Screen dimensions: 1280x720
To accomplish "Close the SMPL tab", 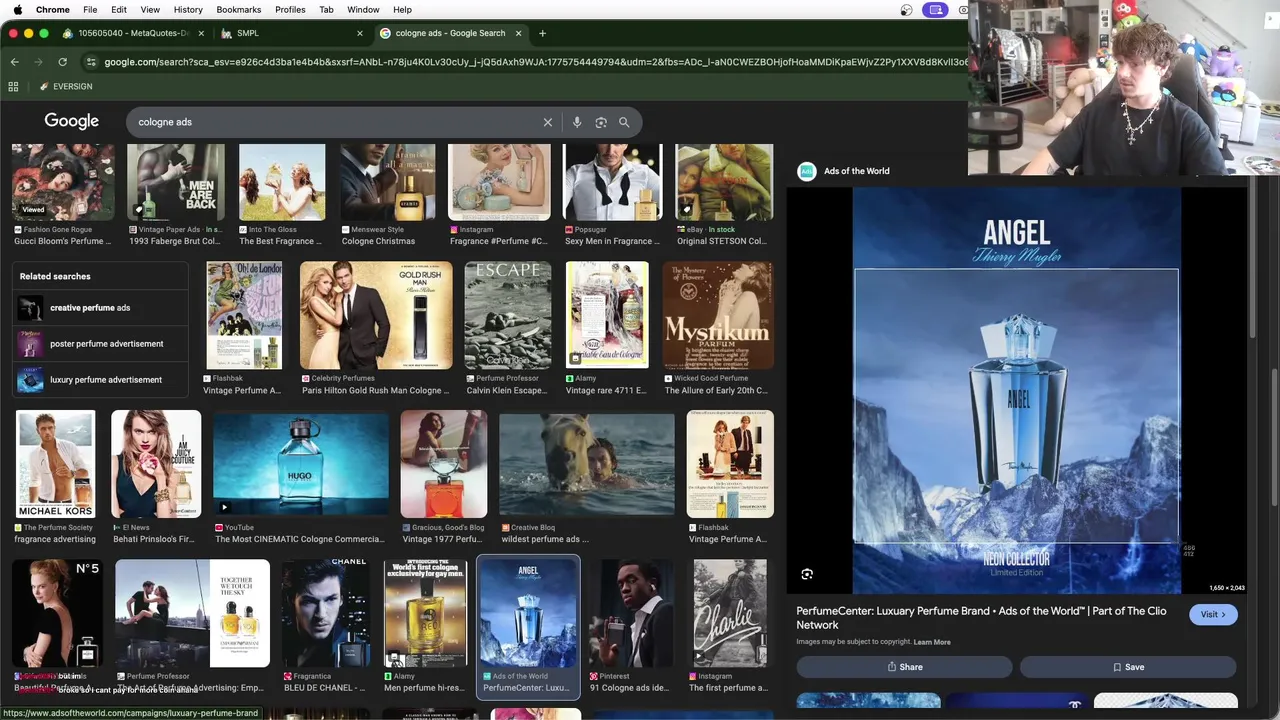I will tap(360, 33).
